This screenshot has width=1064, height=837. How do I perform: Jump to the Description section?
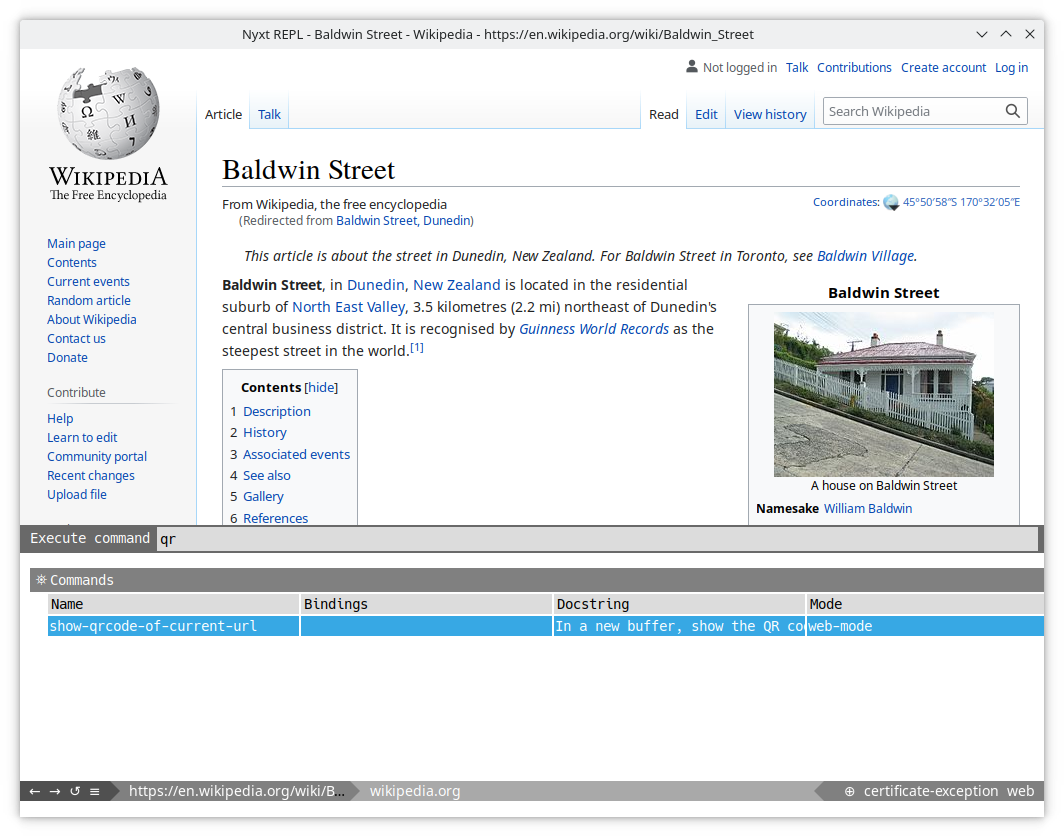click(x=277, y=411)
